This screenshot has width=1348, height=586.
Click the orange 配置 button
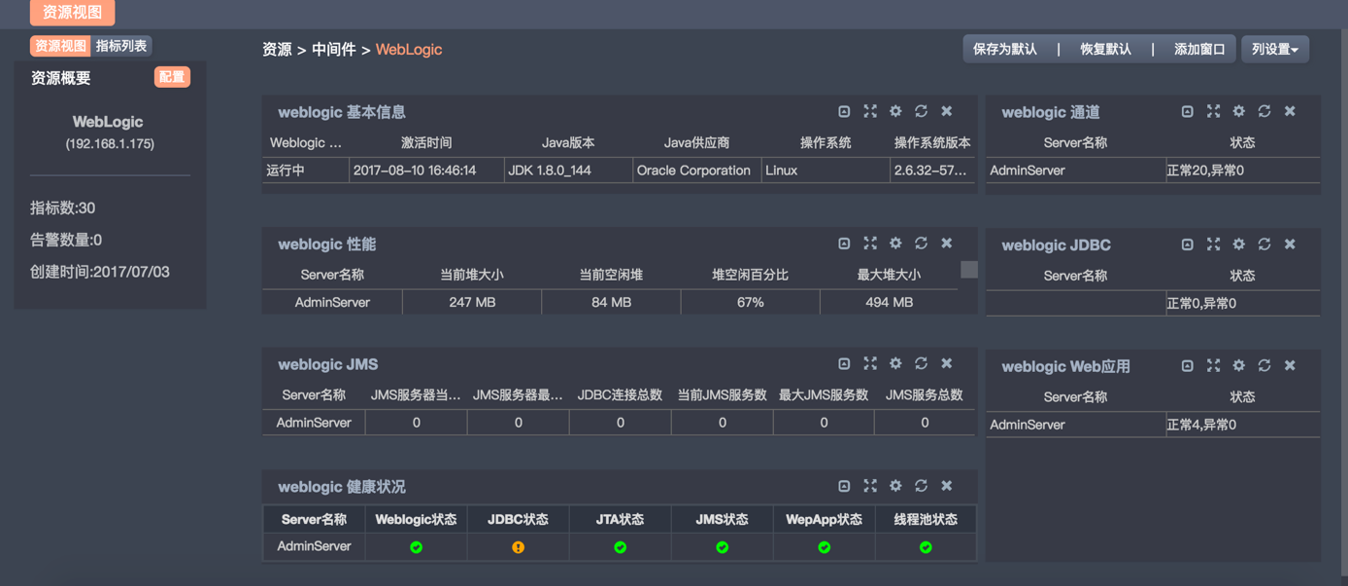click(x=172, y=77)
